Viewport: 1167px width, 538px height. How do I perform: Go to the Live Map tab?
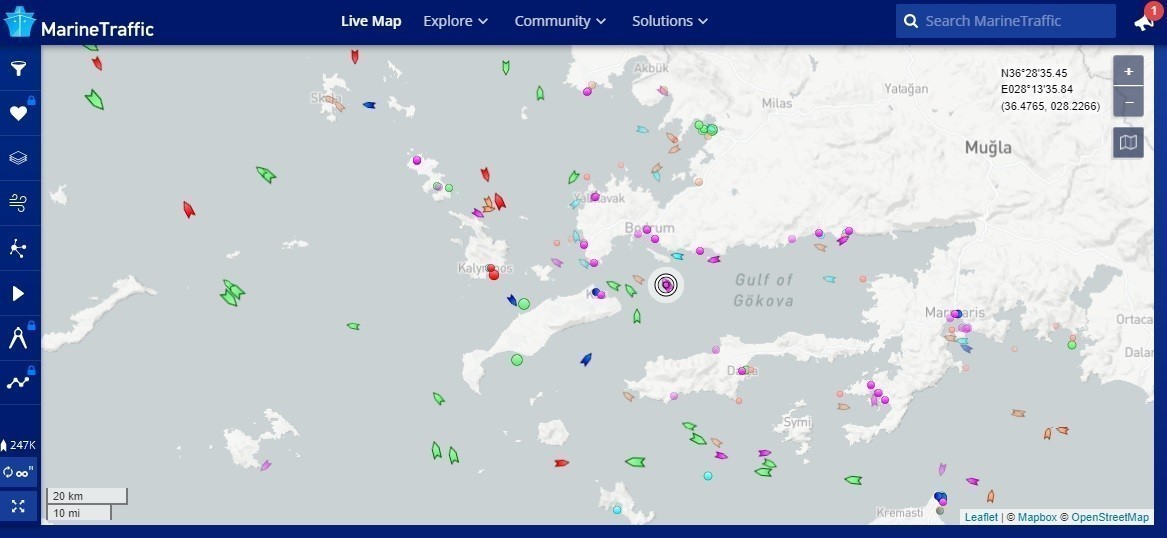coord(371,21)
